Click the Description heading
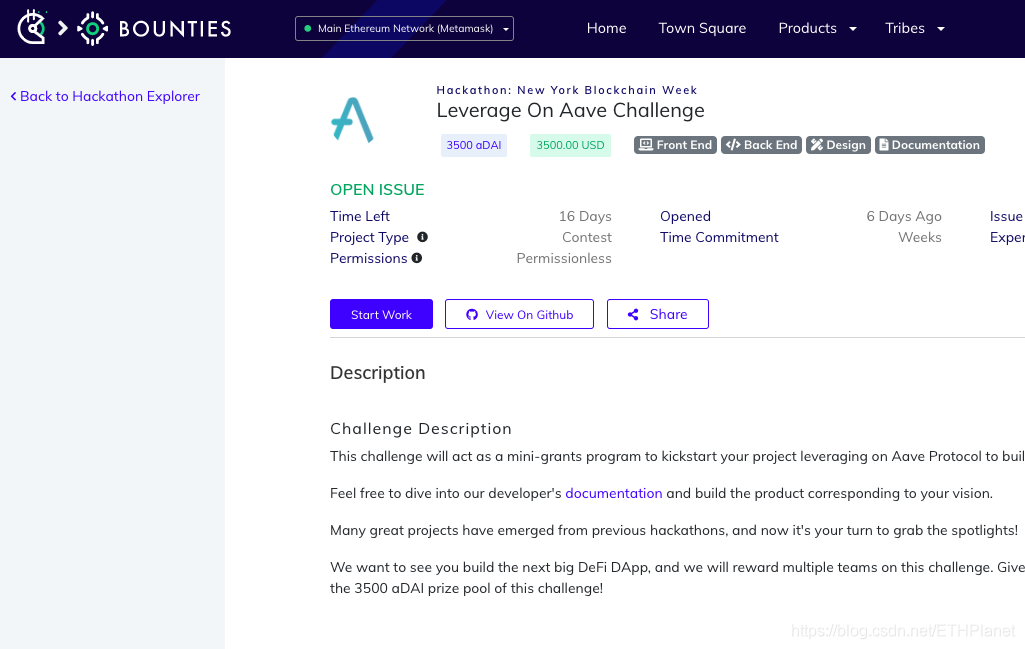 click(378, 373)
